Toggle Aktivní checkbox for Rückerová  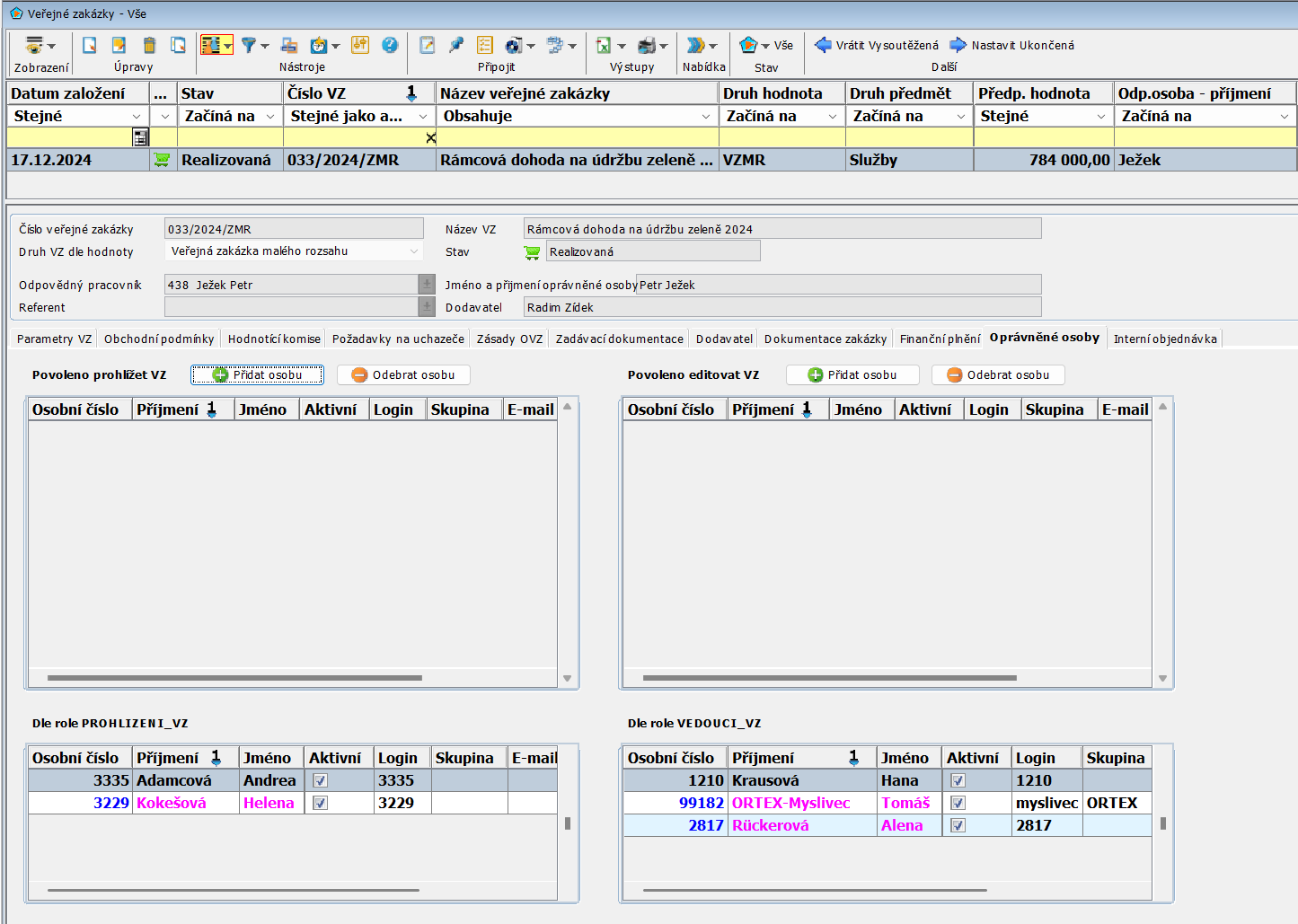tap(958, 826)
